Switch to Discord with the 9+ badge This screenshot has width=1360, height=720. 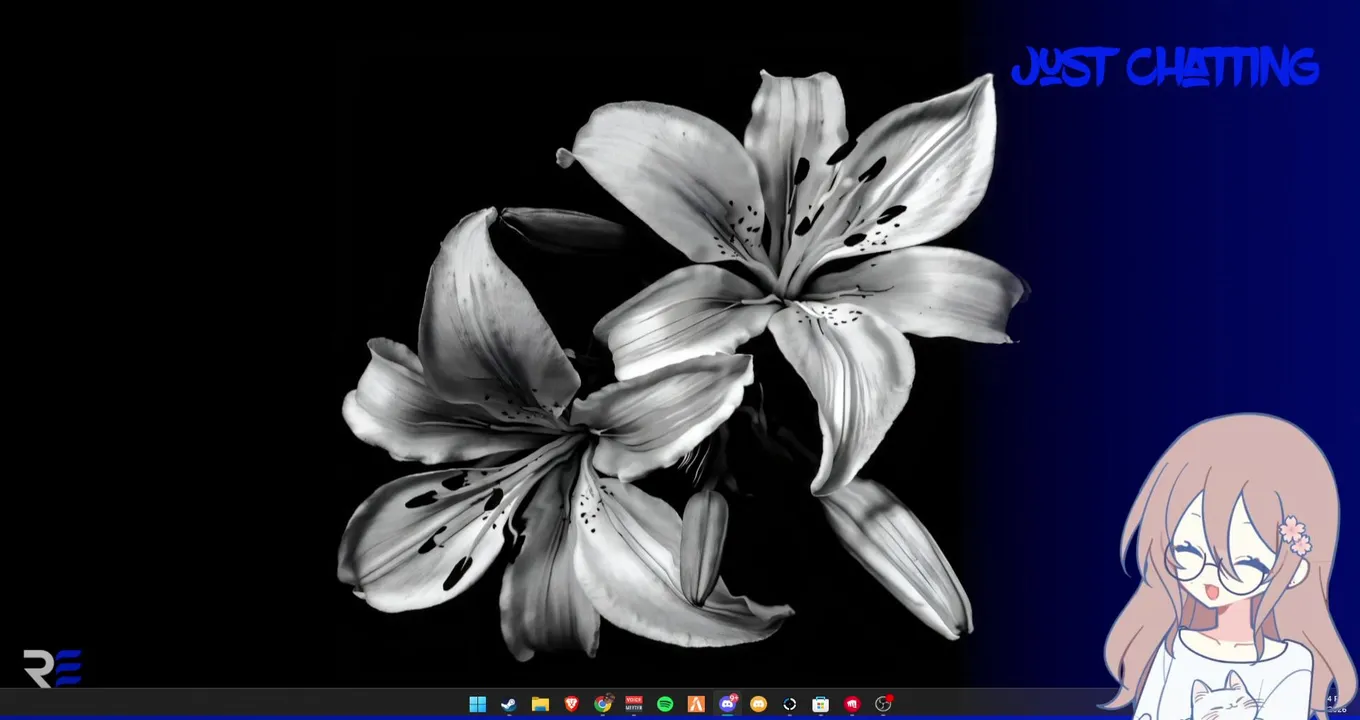(727, 704)
